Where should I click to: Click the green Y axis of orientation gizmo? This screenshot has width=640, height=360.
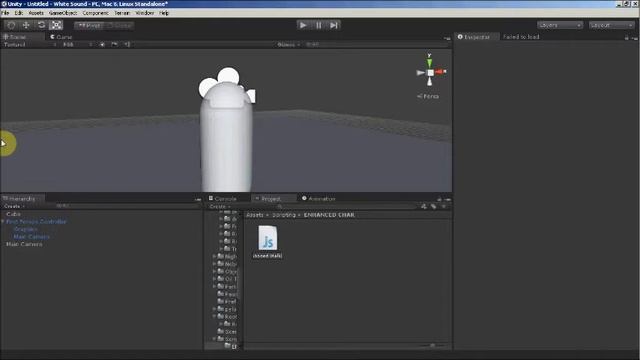pos(429,62)
